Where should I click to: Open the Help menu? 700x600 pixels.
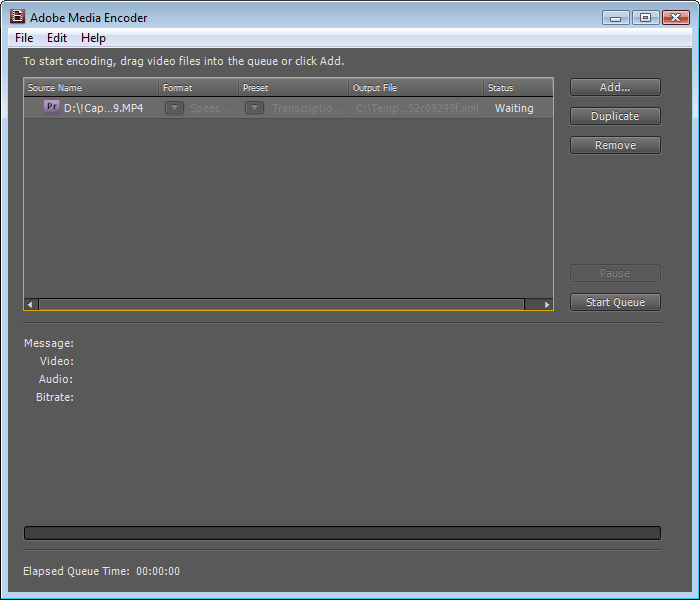[93, 38]
